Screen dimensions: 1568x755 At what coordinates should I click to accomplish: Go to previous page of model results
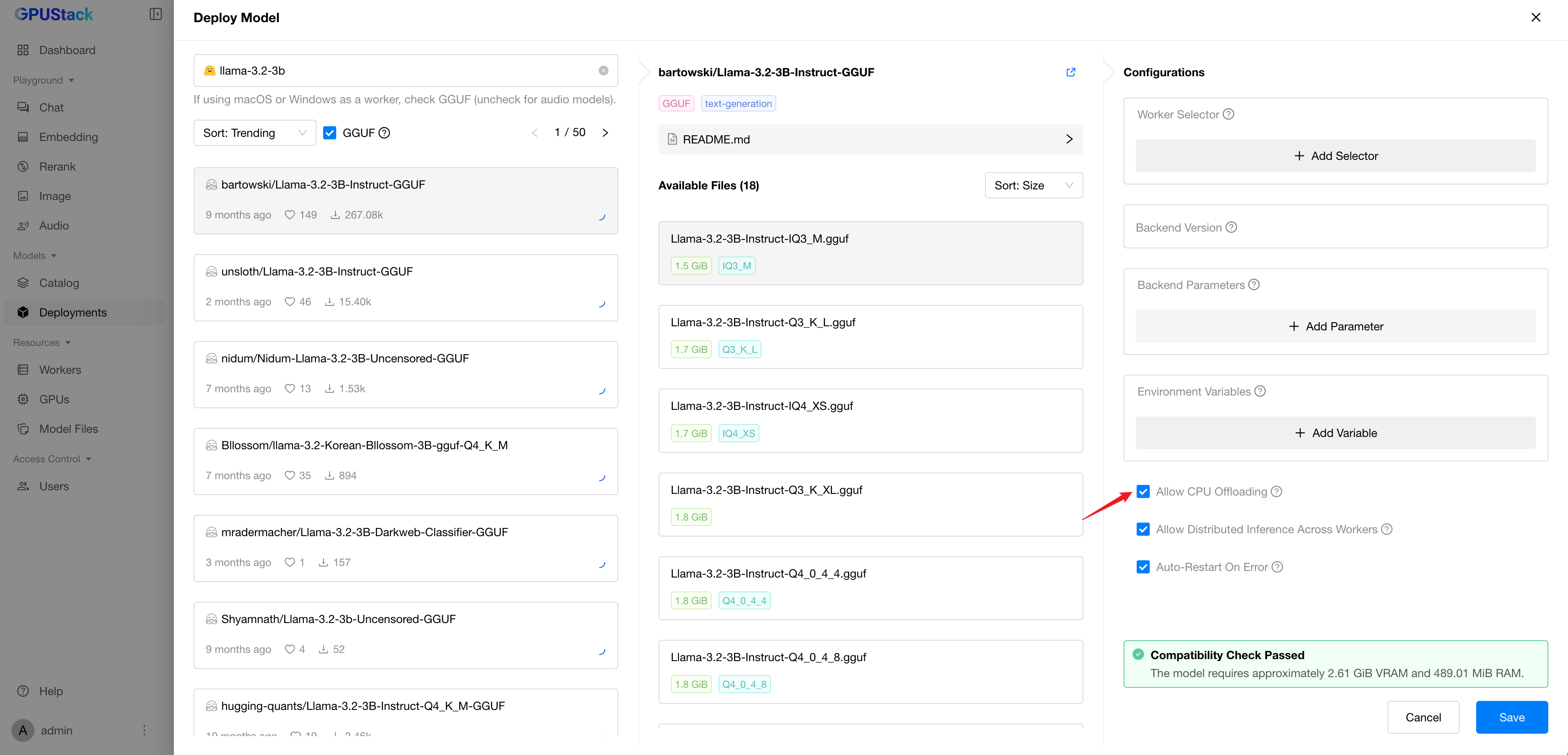534,133
